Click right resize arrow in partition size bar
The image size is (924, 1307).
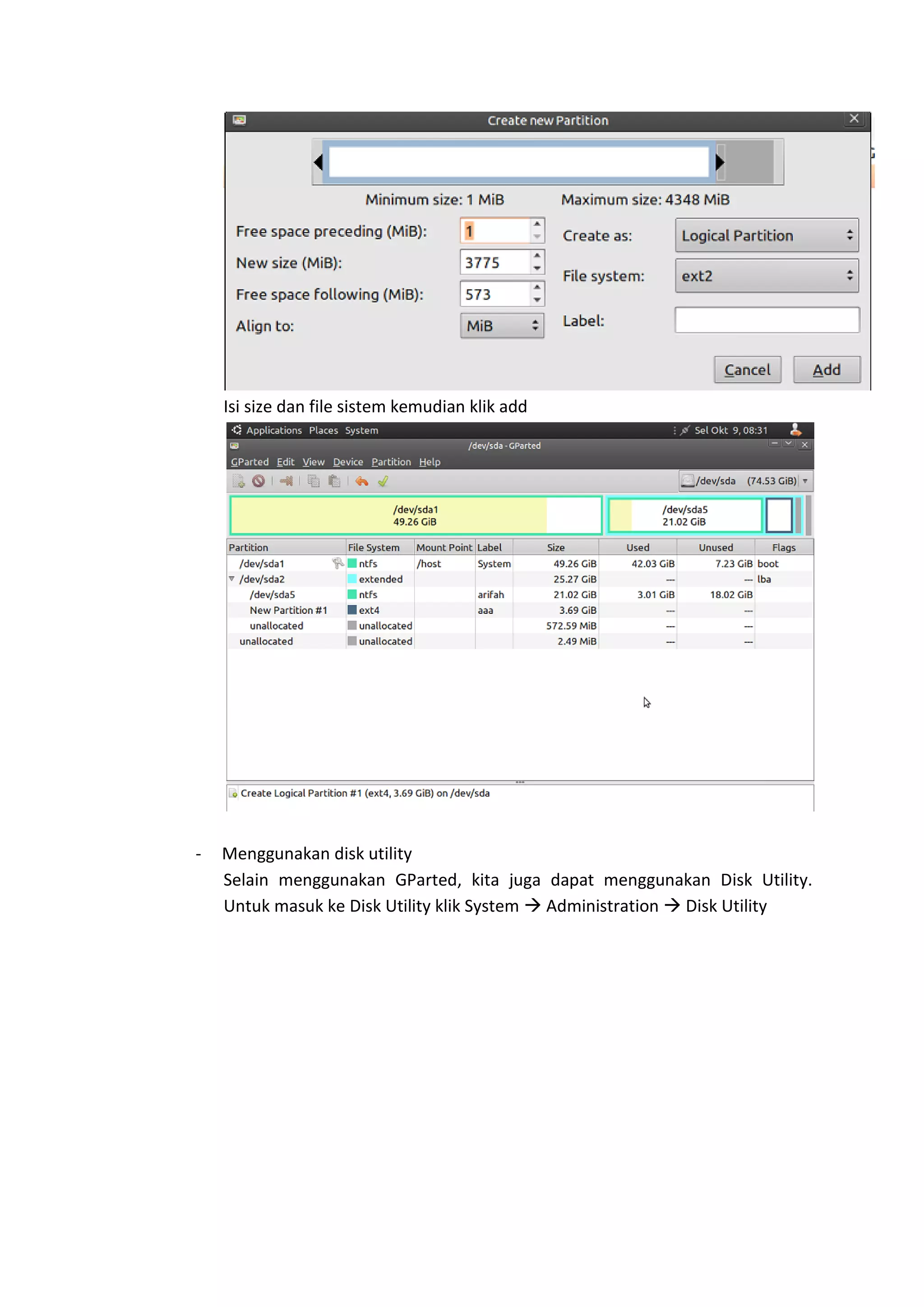720,162
